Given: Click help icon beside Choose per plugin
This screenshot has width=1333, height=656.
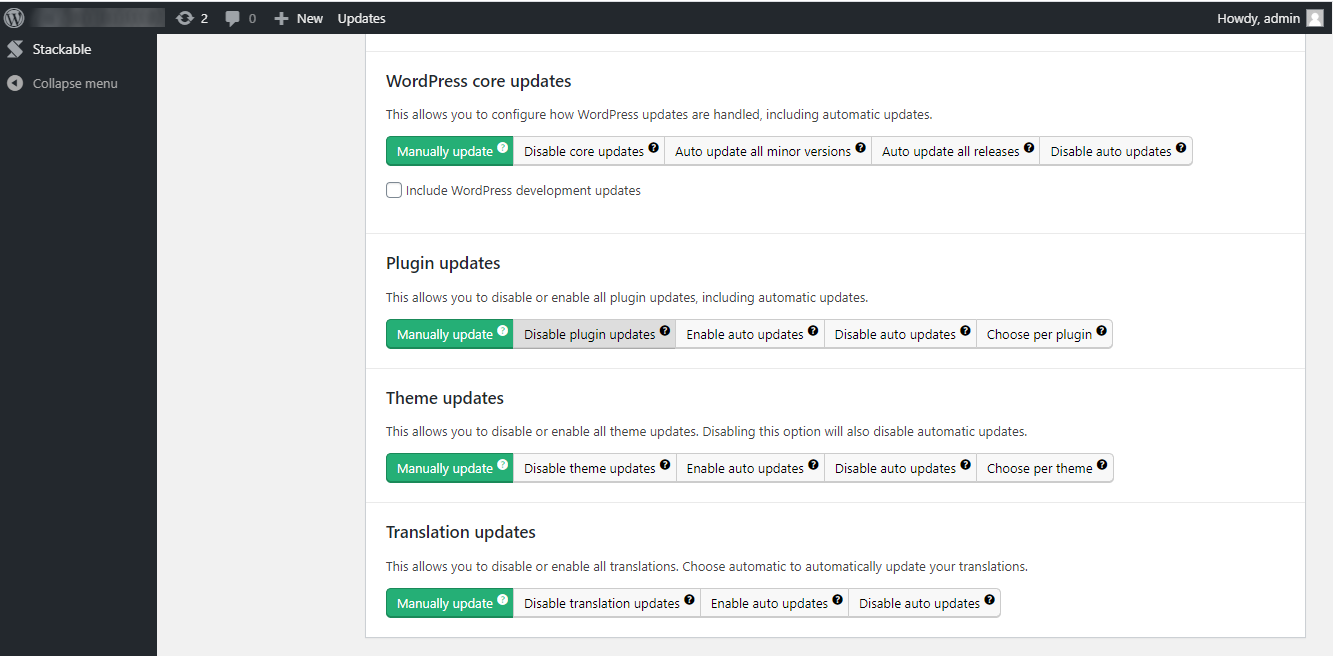Looking at the screenshot, I should click(1102, 331).
